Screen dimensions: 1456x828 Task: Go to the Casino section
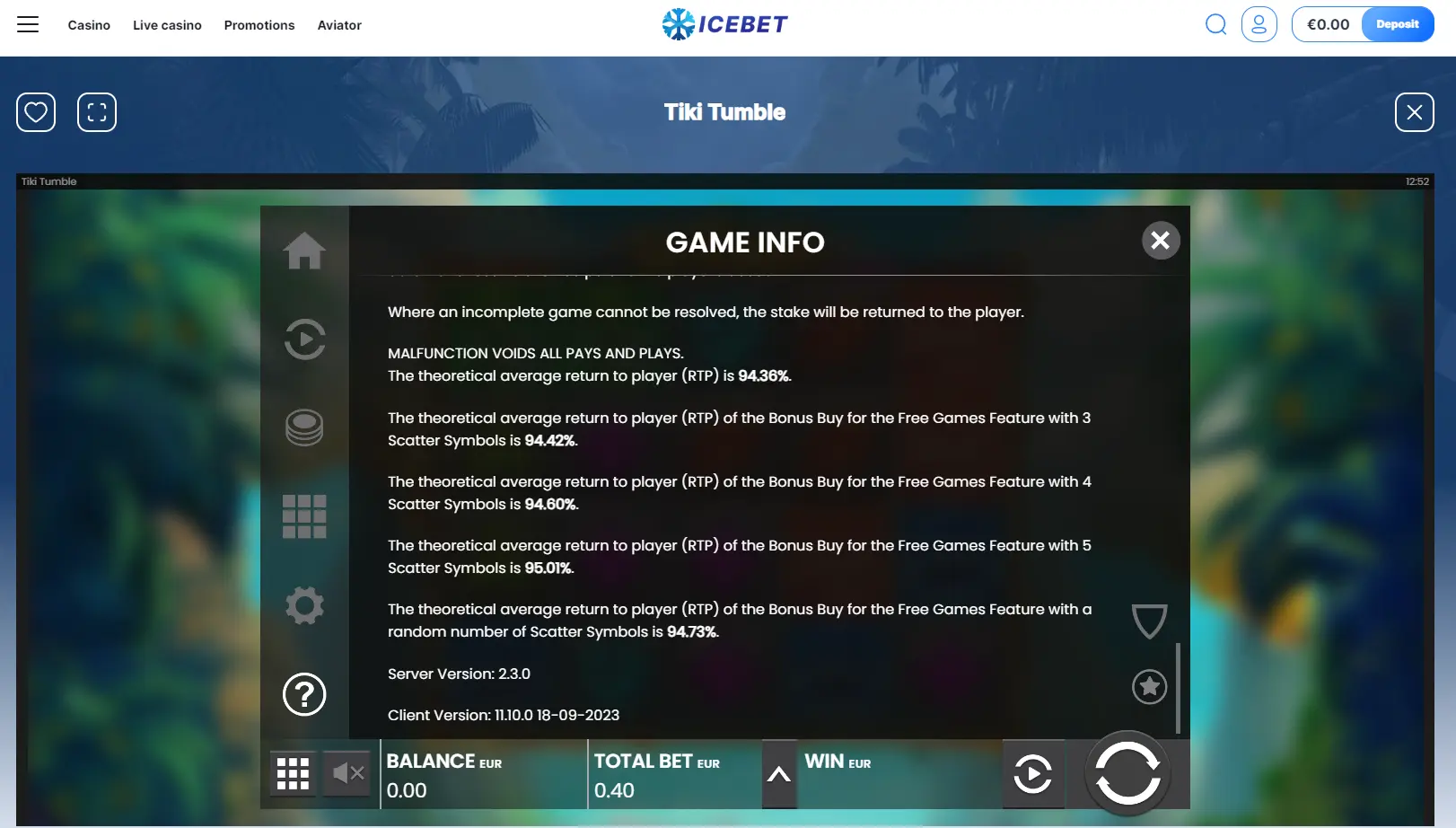(x=89, y=25)
